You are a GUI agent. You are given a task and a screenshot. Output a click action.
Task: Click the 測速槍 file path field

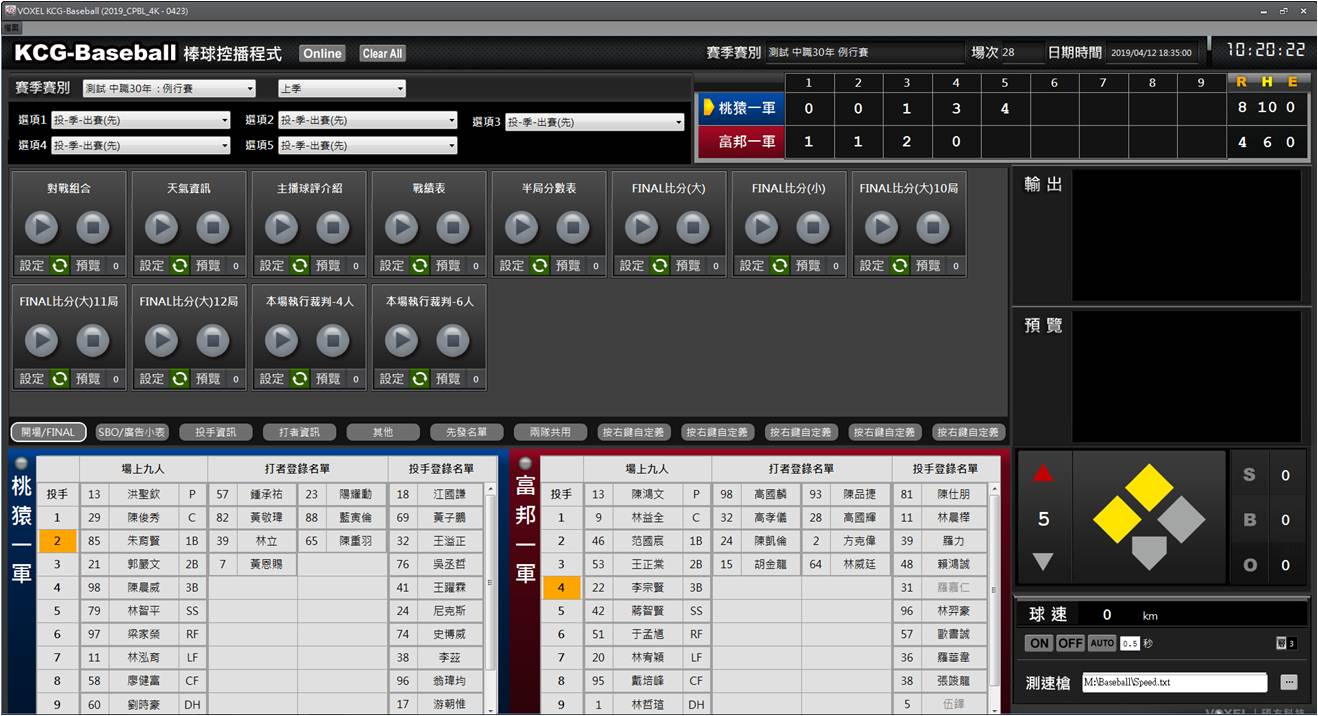[x=1174, y=682]
